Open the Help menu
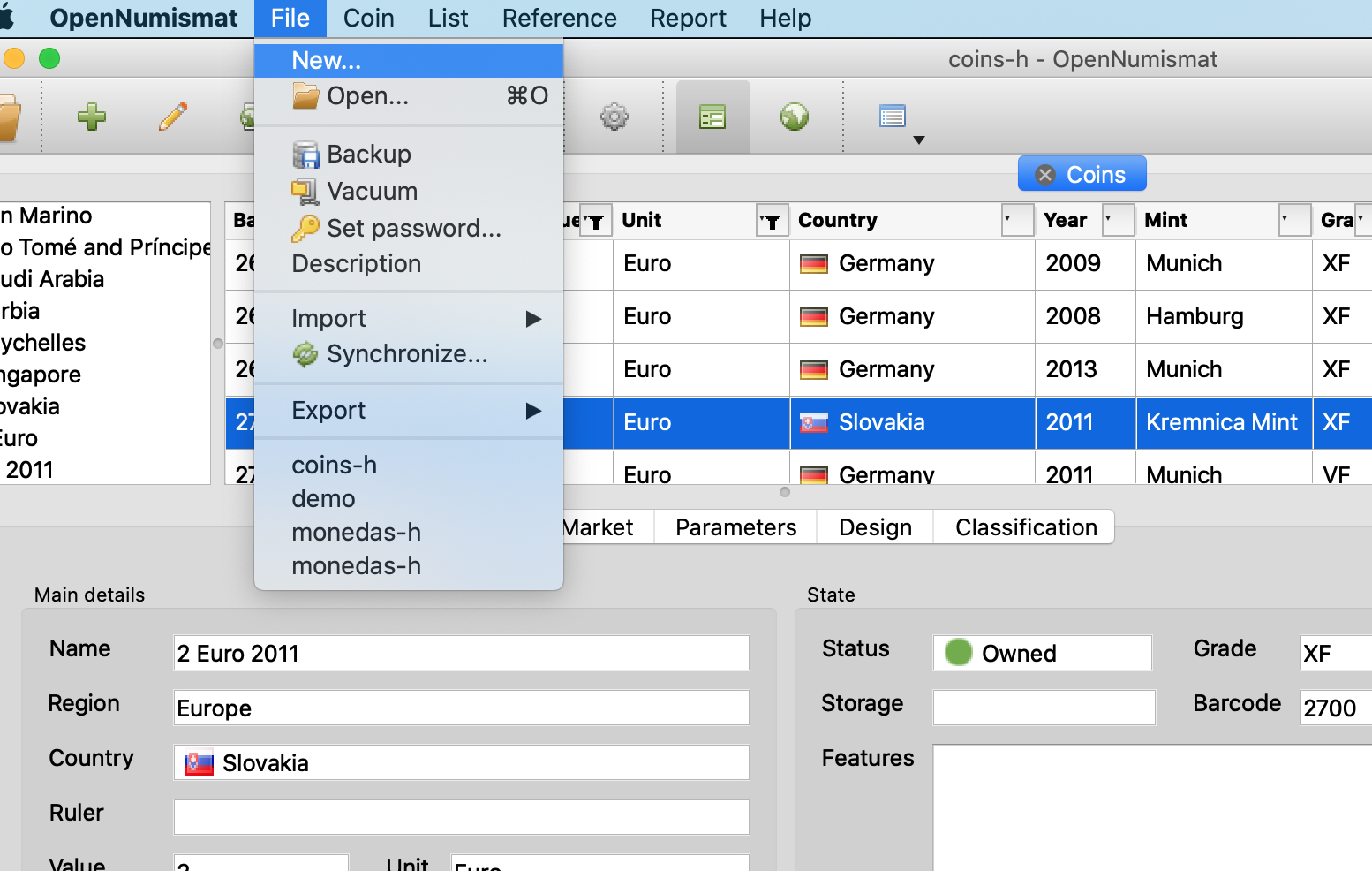Image resolution: width=1372 pixels, height=871 pixels. coord(786,19)
